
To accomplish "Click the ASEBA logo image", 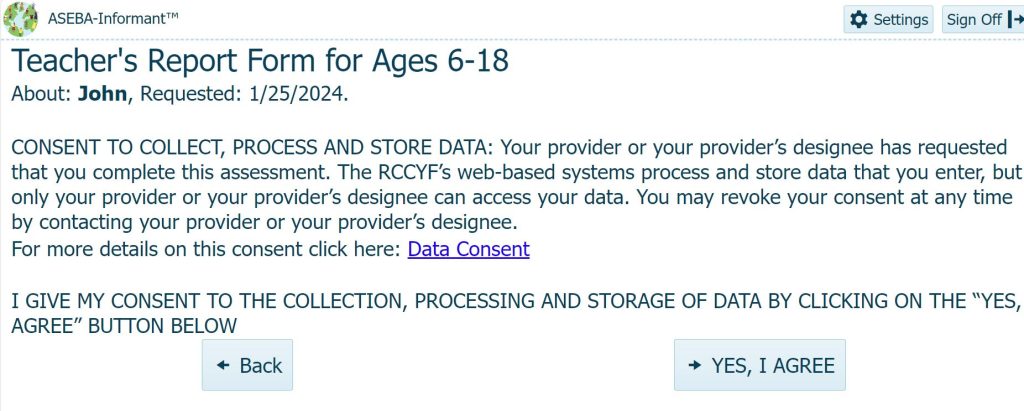I will click(x=21, y=19).
